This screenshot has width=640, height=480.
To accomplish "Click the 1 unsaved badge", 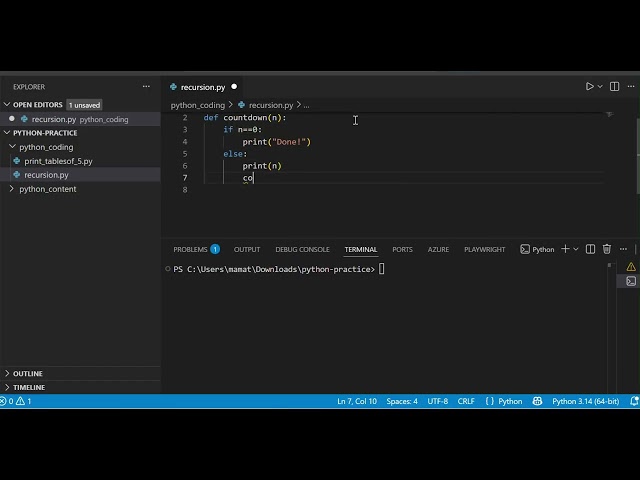I will tap(84, 105).
